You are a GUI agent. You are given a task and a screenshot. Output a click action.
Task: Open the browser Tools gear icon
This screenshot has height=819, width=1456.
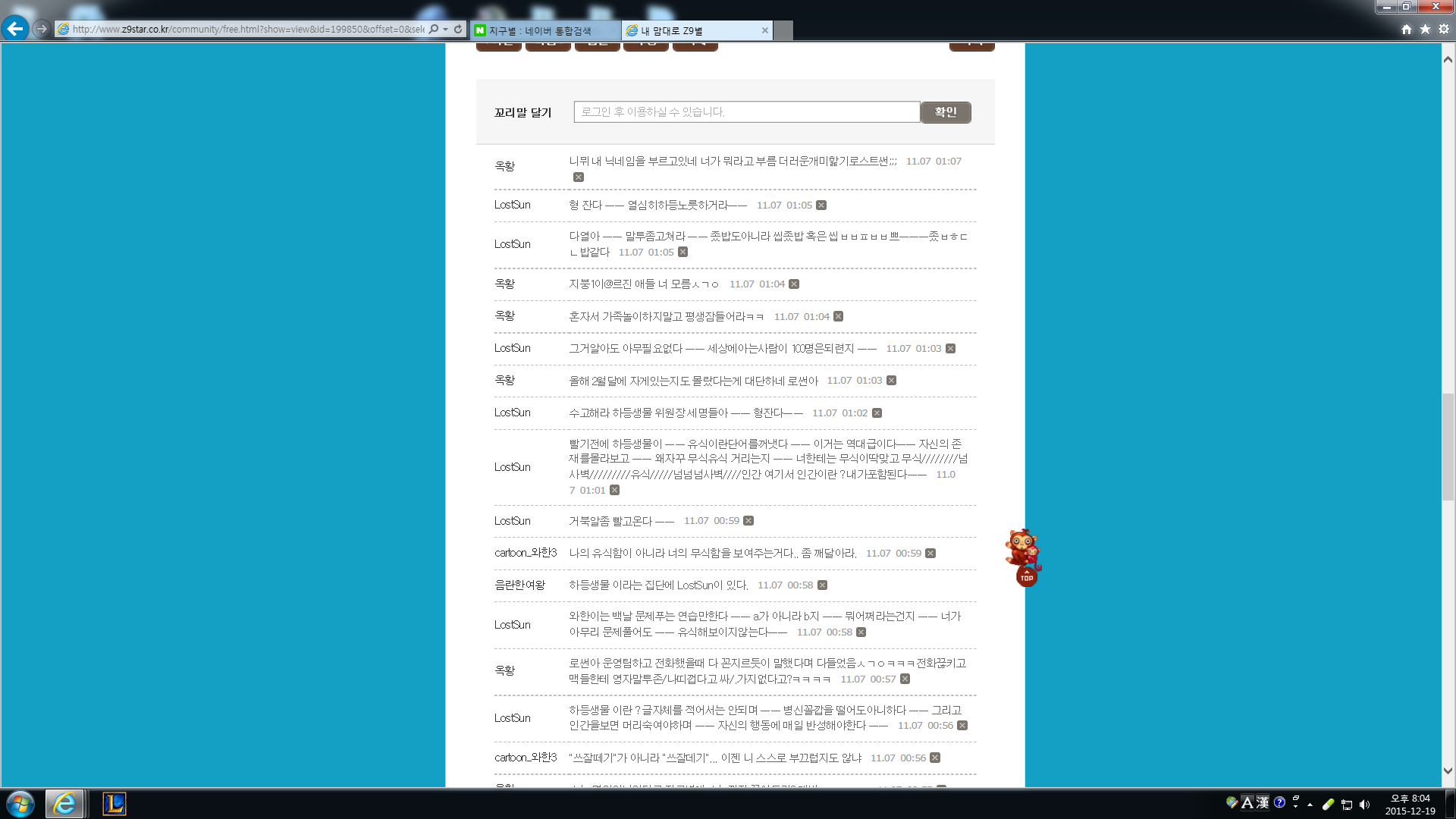click(x=1444, y=30)
